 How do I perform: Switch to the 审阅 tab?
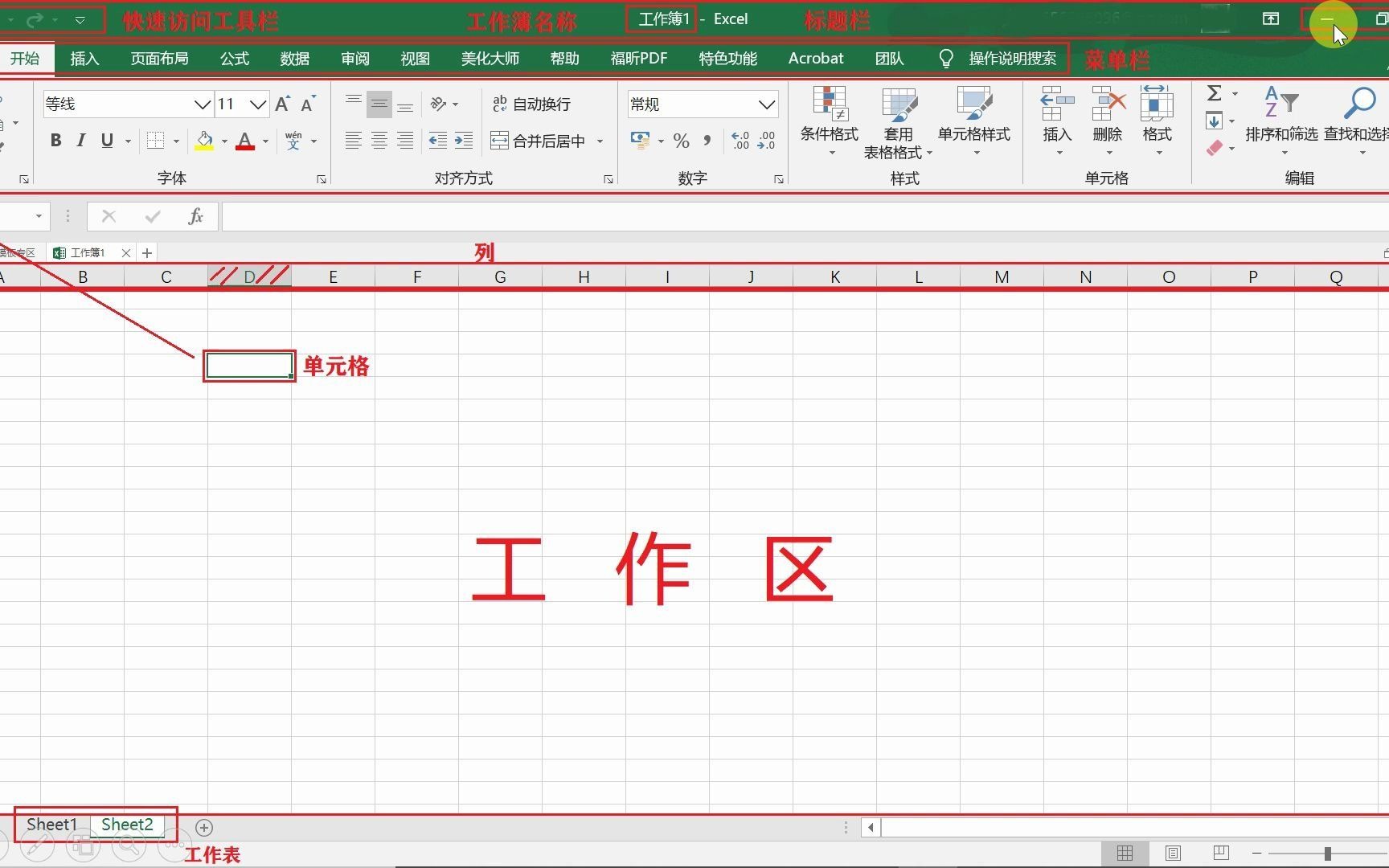pyautogui.click(x=355, y=59)
